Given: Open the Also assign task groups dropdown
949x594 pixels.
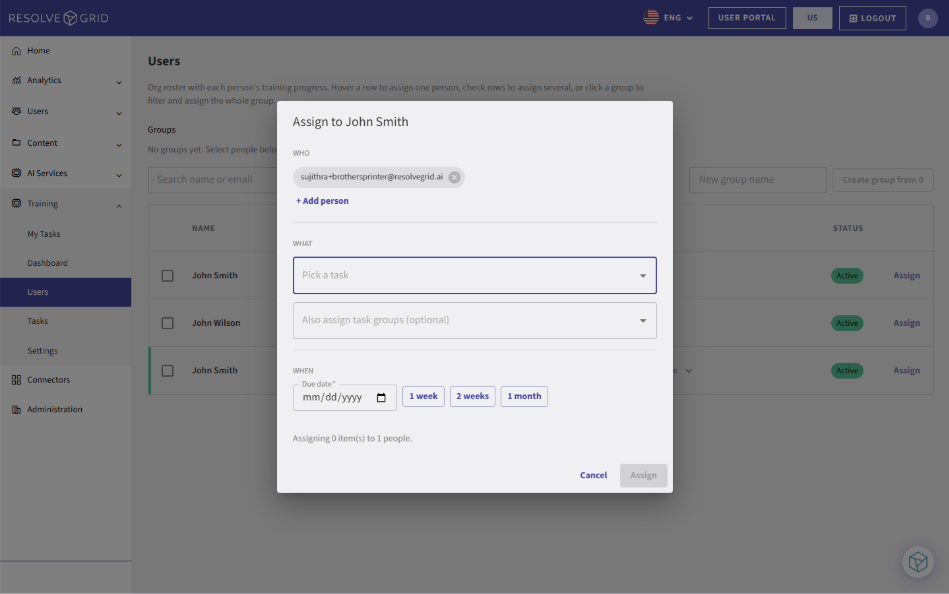Looking at the screenshot, I should pyautogui.click(x=474, y=320).
